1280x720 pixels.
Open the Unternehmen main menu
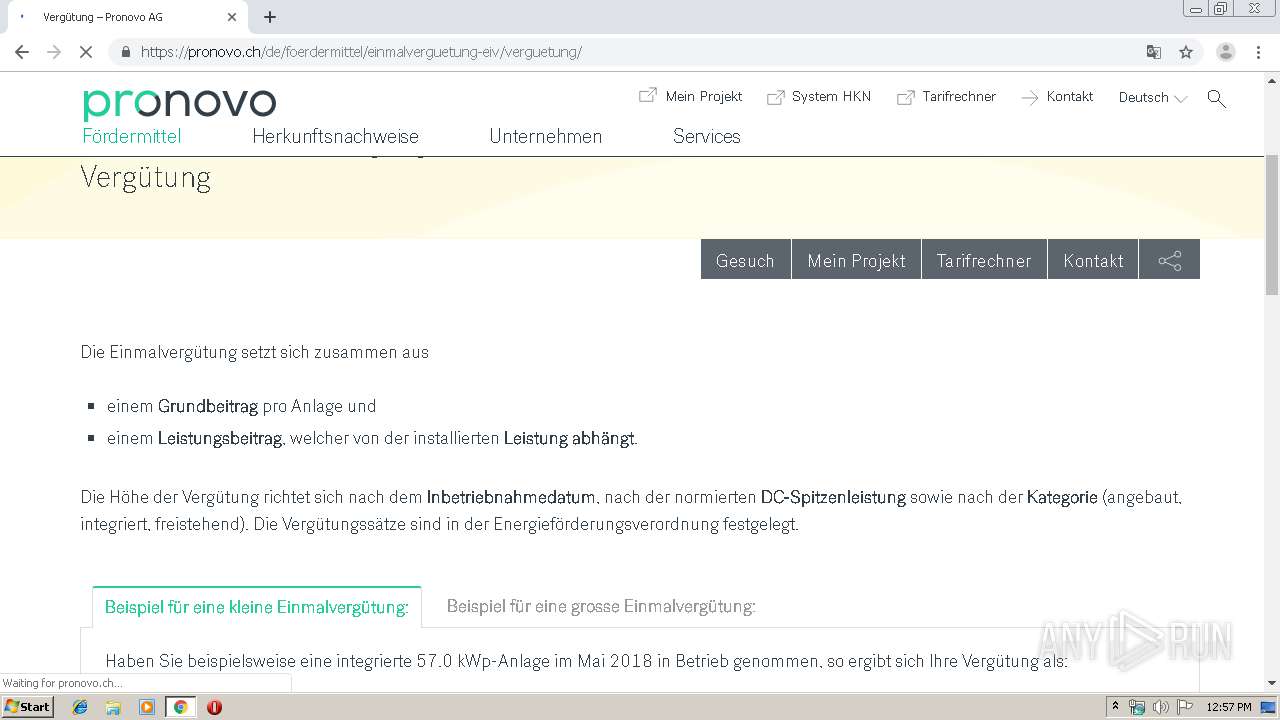545,137
